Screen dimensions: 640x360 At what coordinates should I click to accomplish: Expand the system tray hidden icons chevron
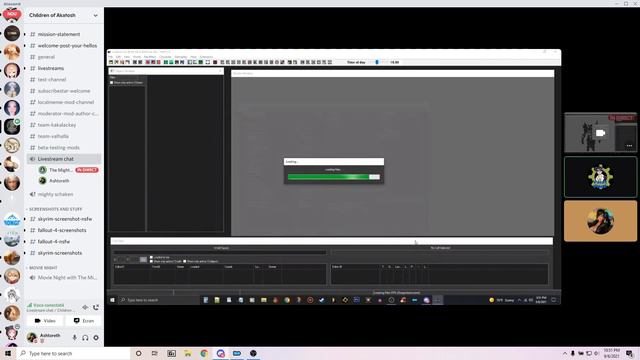[x=565, y=353]
